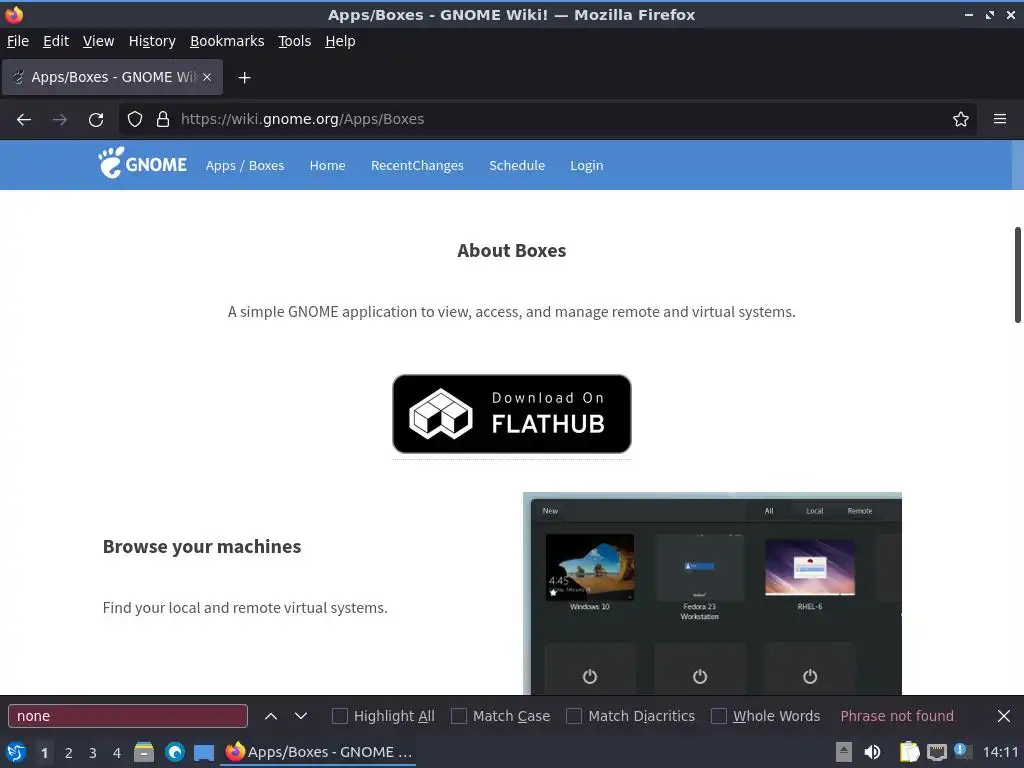Switch to workspace 4
This screenshot has width=1024, height=768.
click(x=117, y=753)
